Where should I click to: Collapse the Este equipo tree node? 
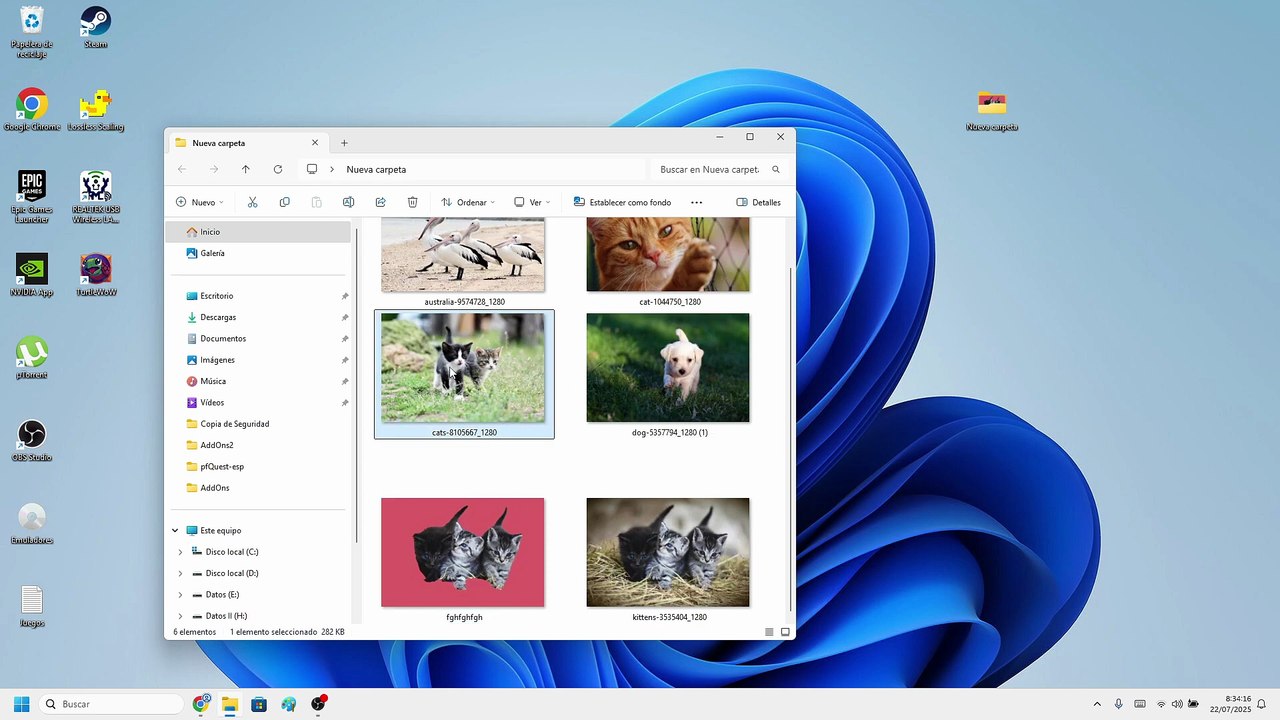176,531
